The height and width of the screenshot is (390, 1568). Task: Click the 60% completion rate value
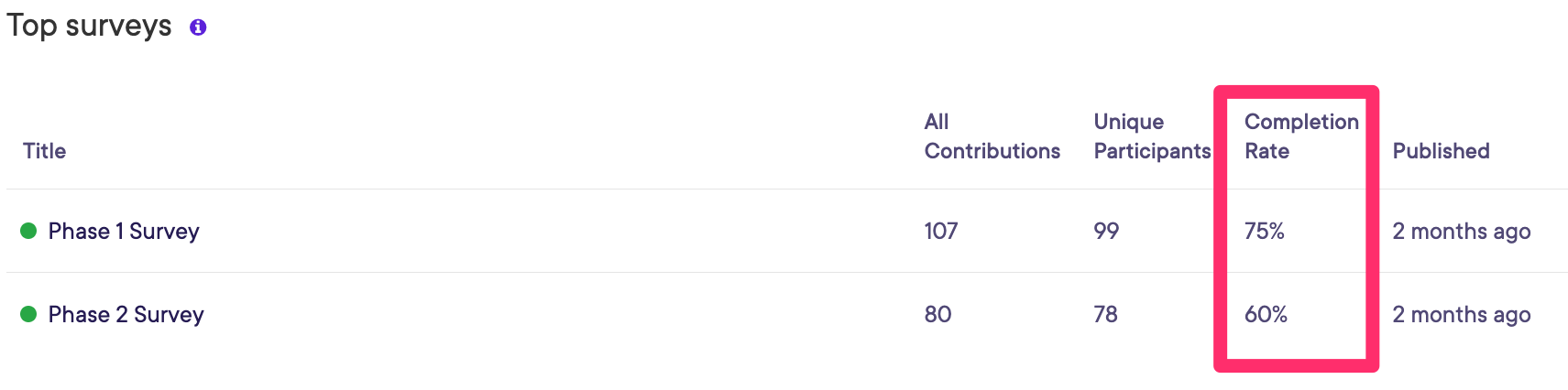tap(1266, 314)
